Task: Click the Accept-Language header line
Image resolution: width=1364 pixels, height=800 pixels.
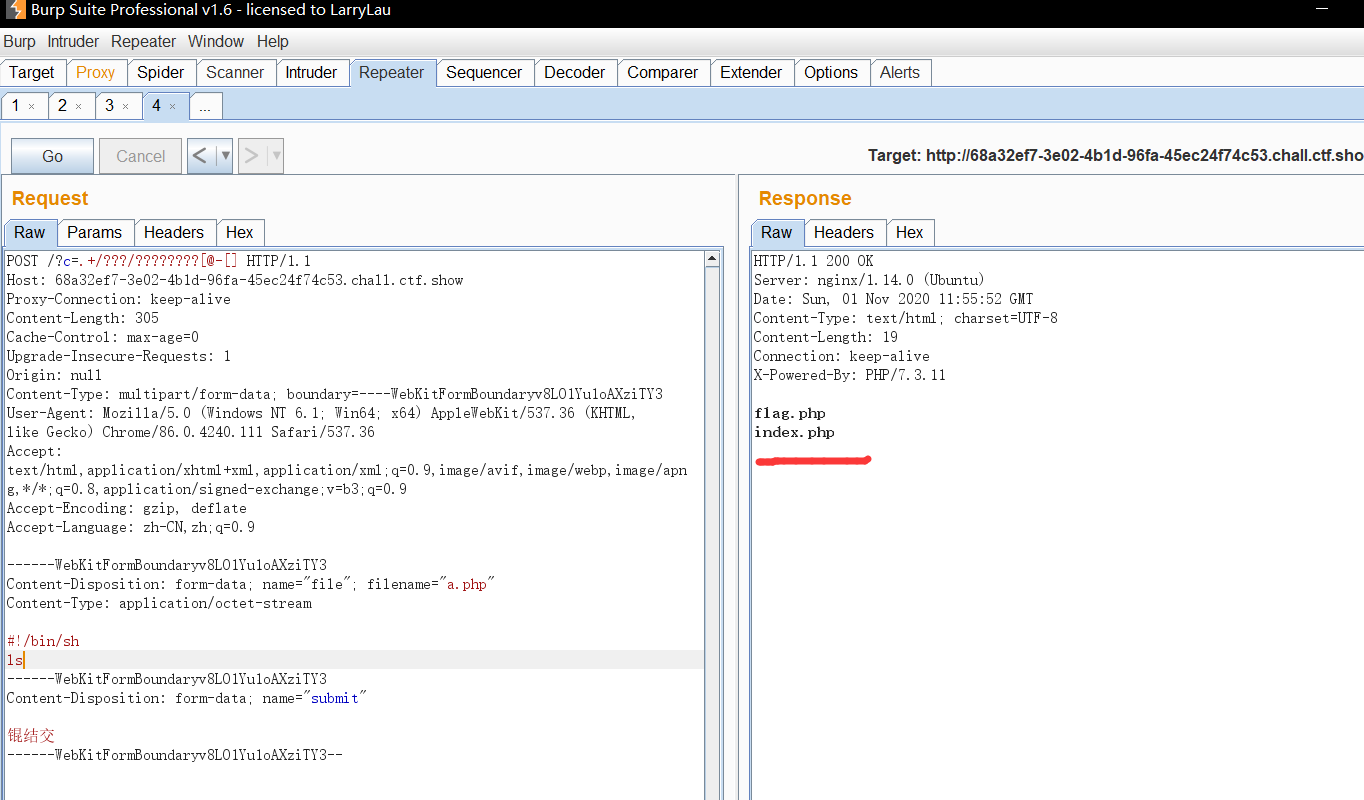Action: point(131,527)
